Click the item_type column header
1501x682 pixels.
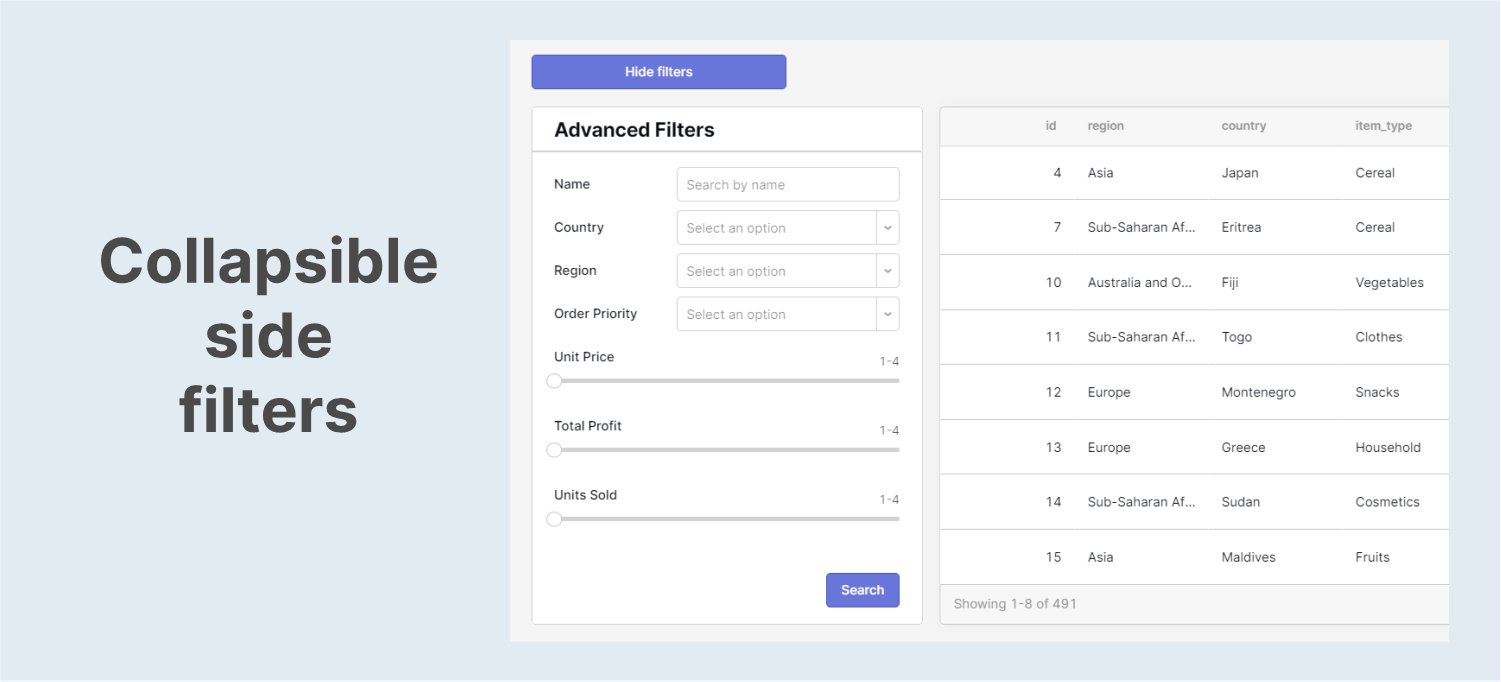pos(1384,125)
